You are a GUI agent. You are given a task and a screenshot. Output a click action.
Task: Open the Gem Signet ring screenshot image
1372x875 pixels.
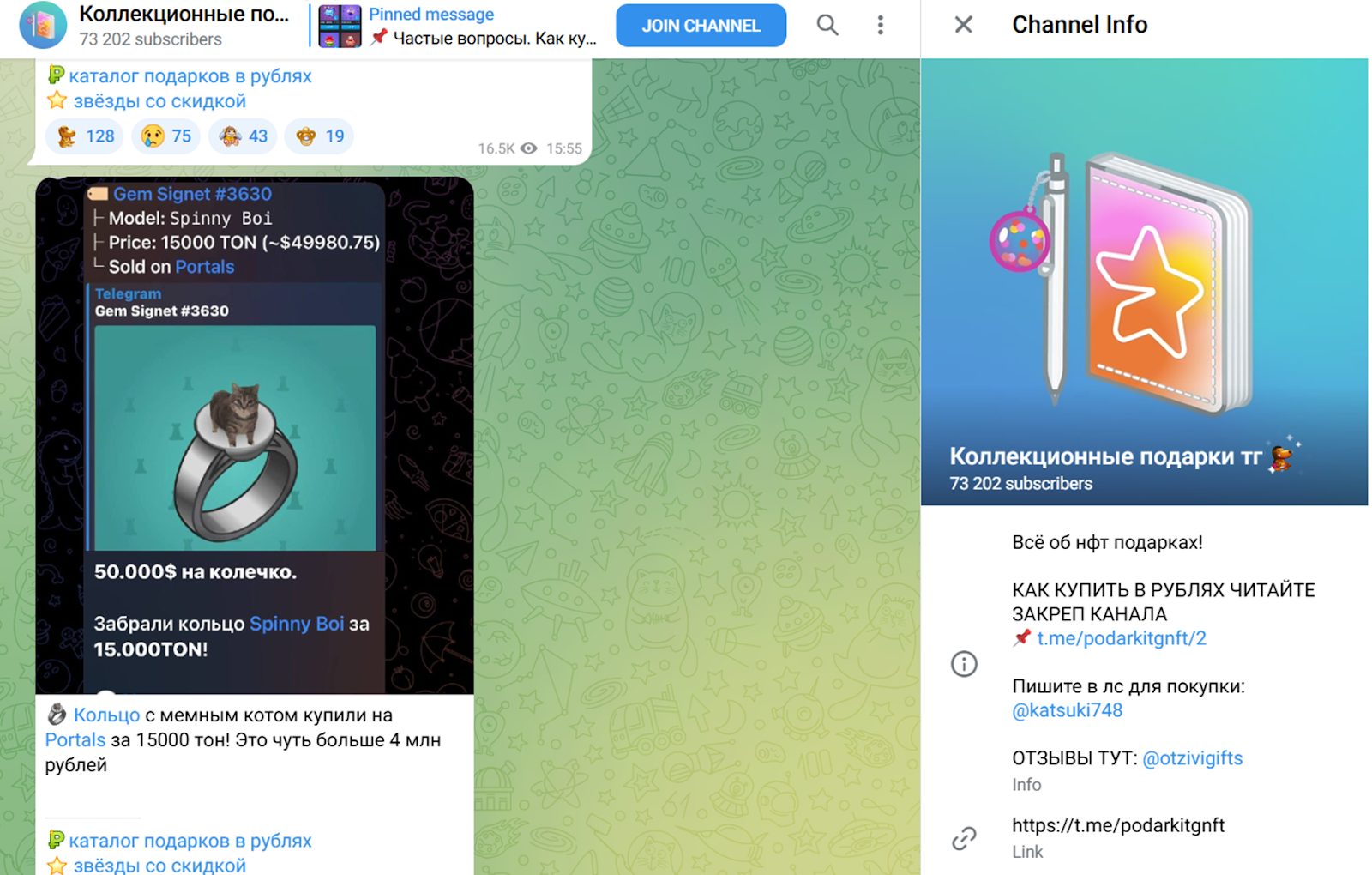(255, 436)
